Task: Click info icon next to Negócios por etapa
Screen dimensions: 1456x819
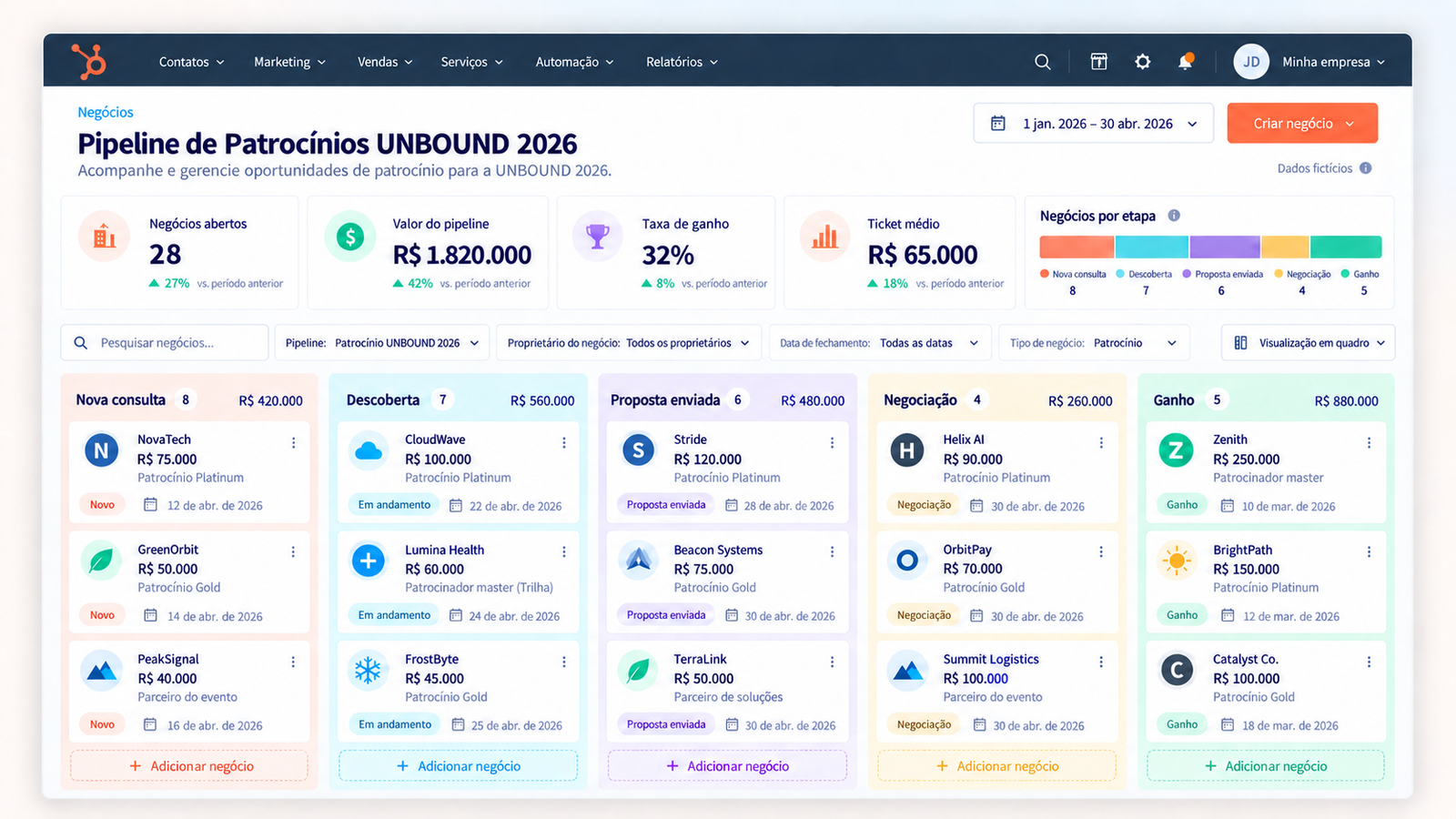Action: pos(1174,216)
